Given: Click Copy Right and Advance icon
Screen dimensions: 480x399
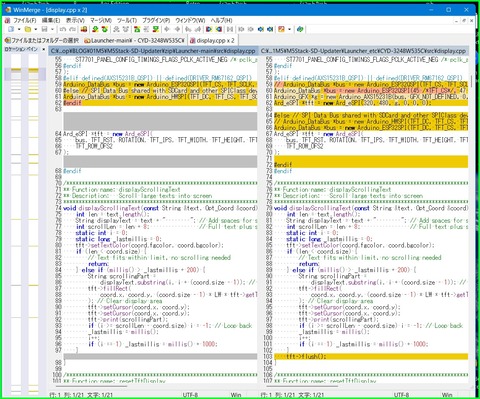Looking at the screenshot, I should tap(189, 29).
